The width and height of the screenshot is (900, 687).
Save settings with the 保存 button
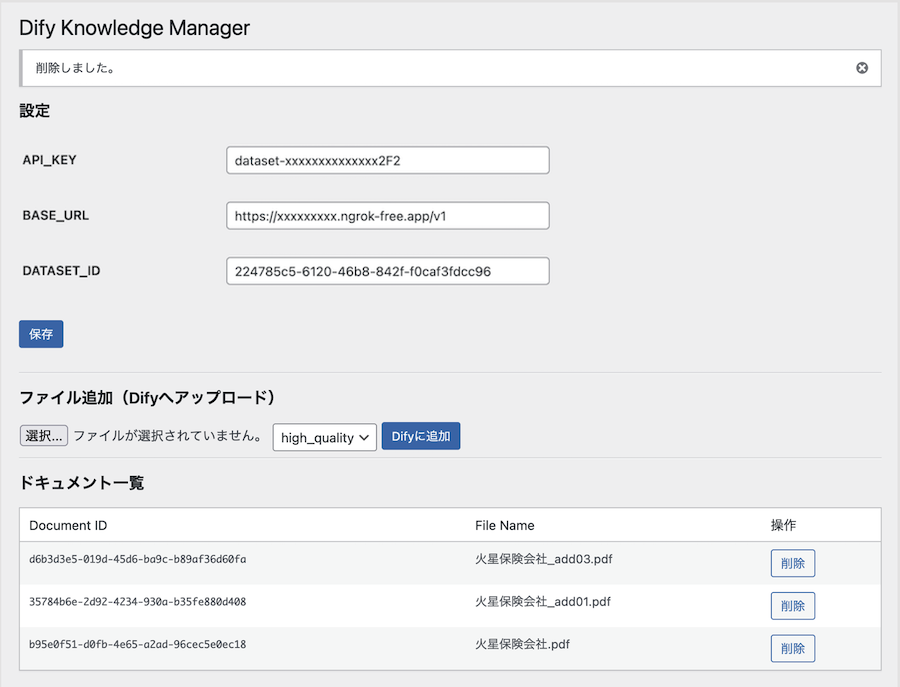(x=41, y=334)
